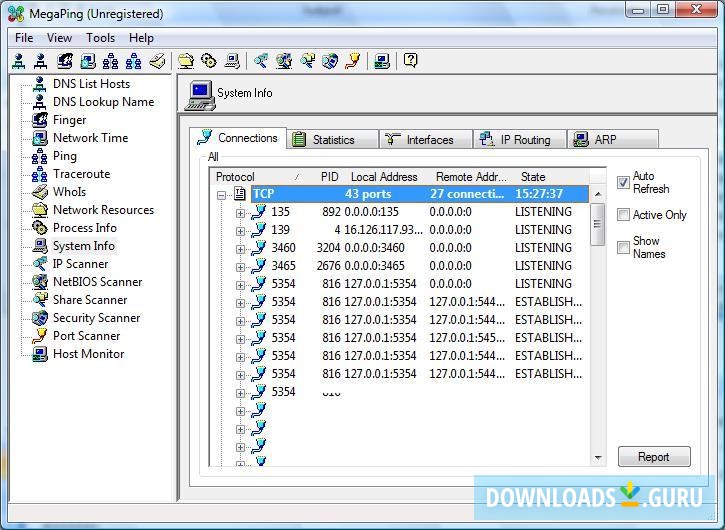Open the NetBIOS Scanner tool
This screenshot has height=530, width=725.
pos(97,282)
